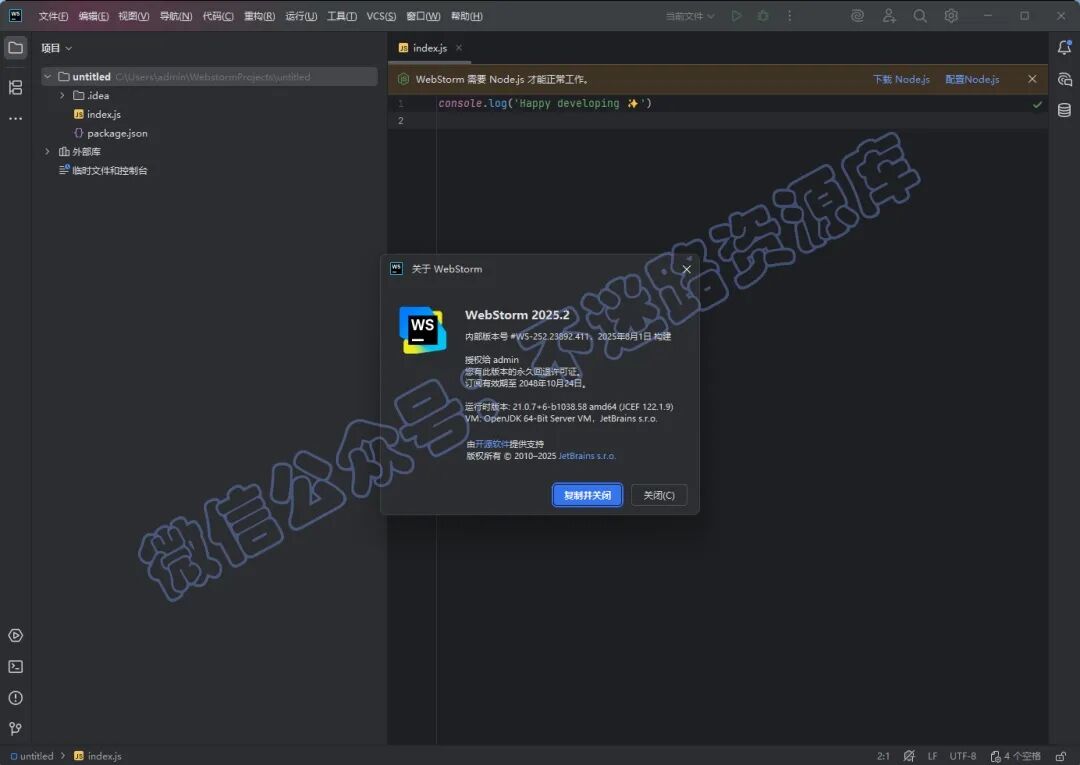Viewport: 1080px width, 765px height.
Task: Click the 配置Node.js link
Action: [x=972, y=79]
